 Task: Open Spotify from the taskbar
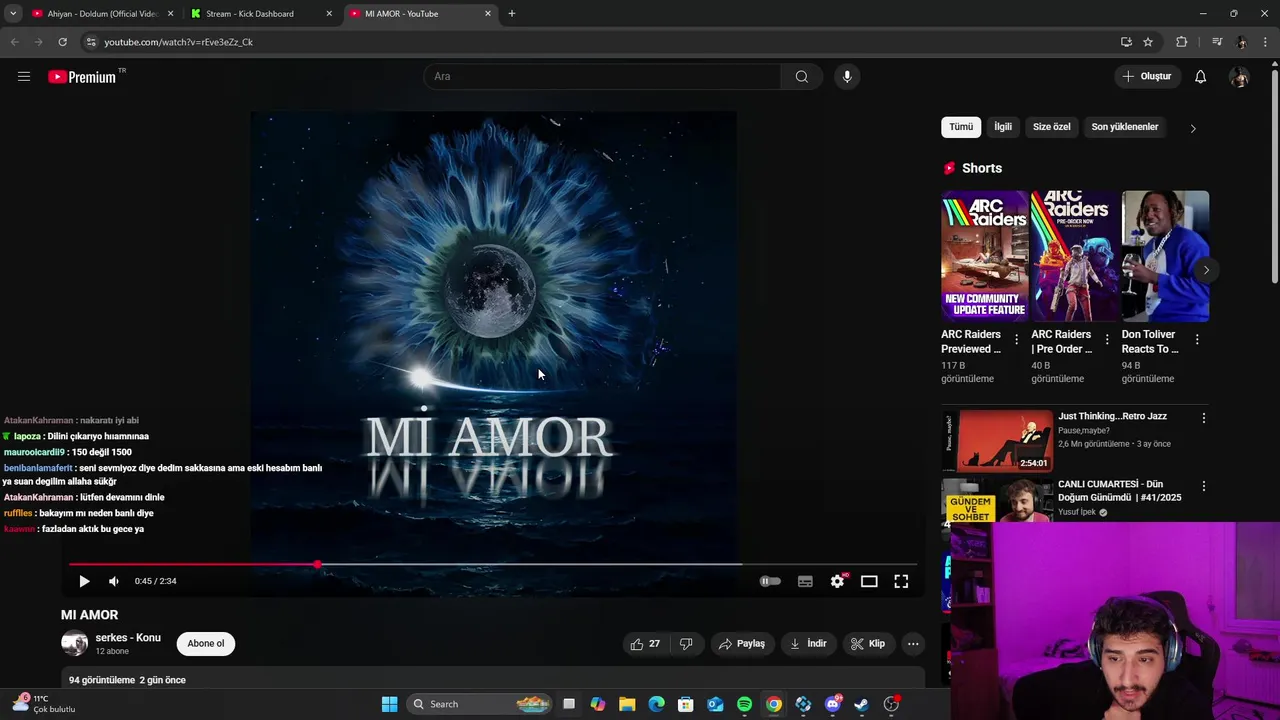point(744,704)
